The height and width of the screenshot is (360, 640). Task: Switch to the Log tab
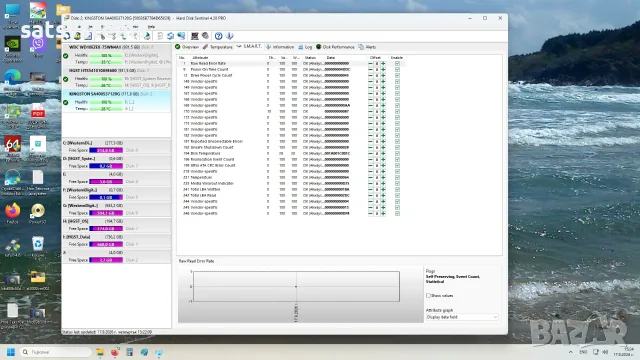305,47
